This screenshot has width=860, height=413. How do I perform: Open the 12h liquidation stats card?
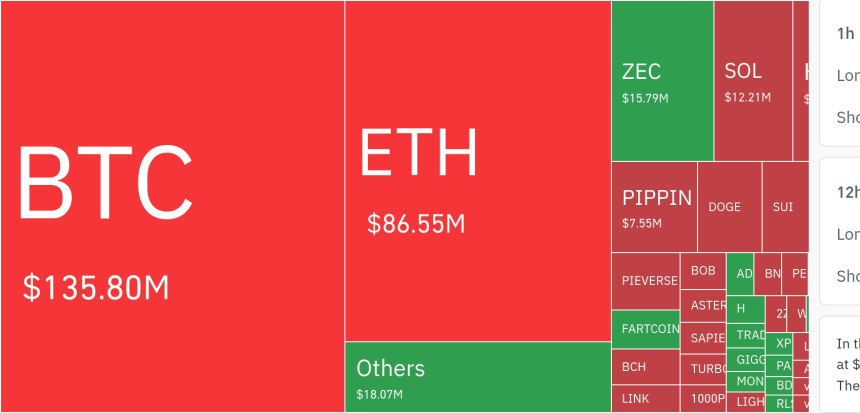tap(841, 231)
